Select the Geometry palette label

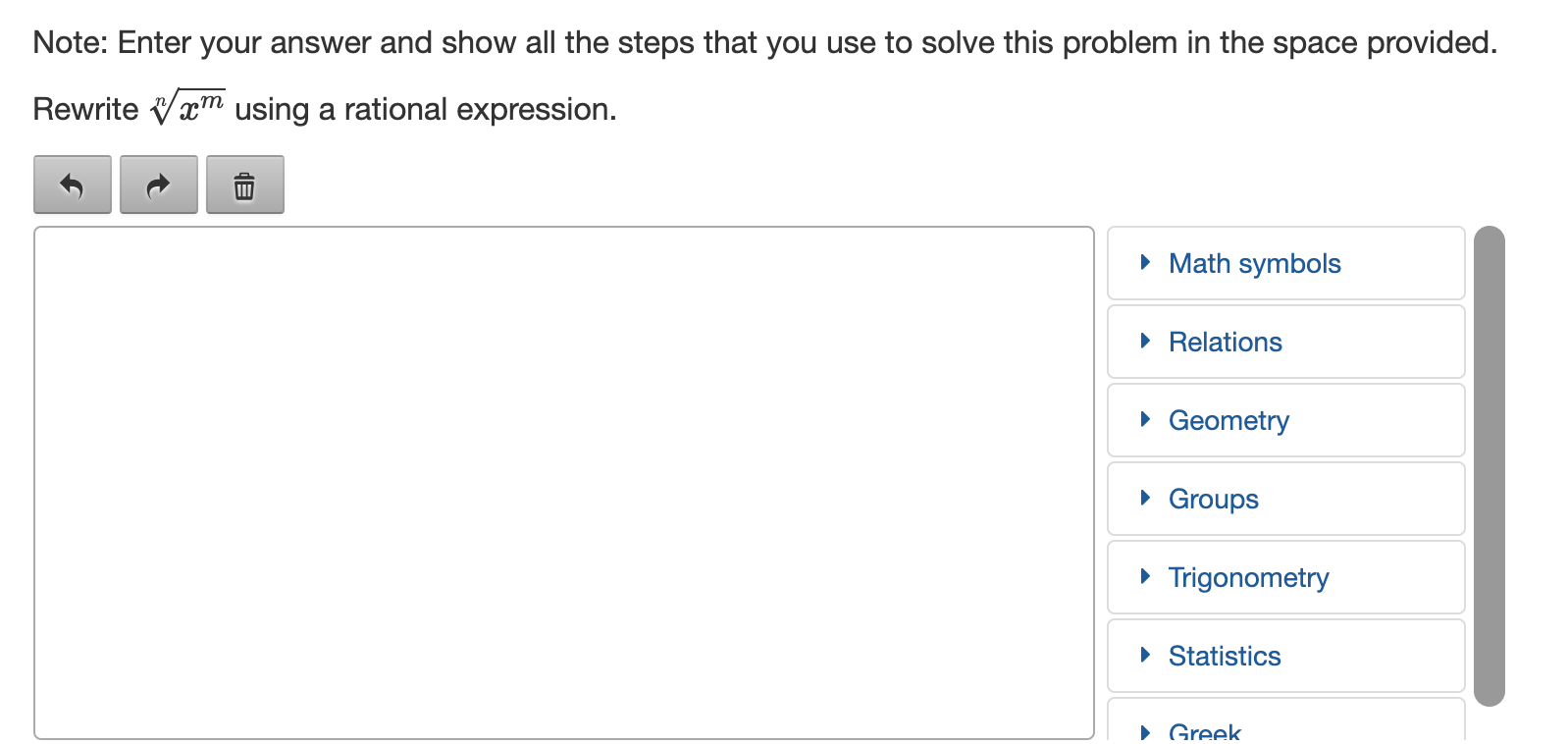1228,421
